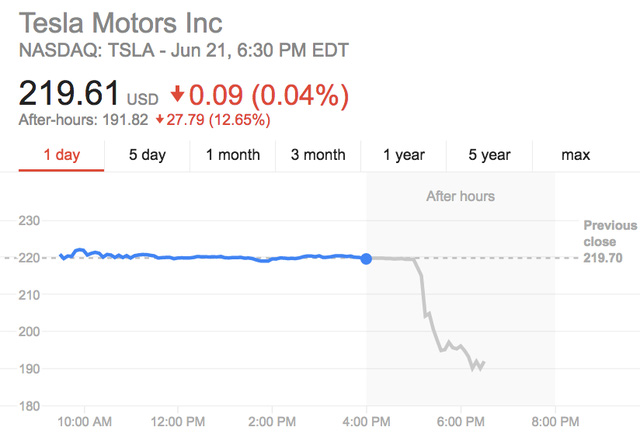The width and height of the screenshot is (640, 434).
Task: Click the 8:00 PM time axis label
Action: point(555,420)
